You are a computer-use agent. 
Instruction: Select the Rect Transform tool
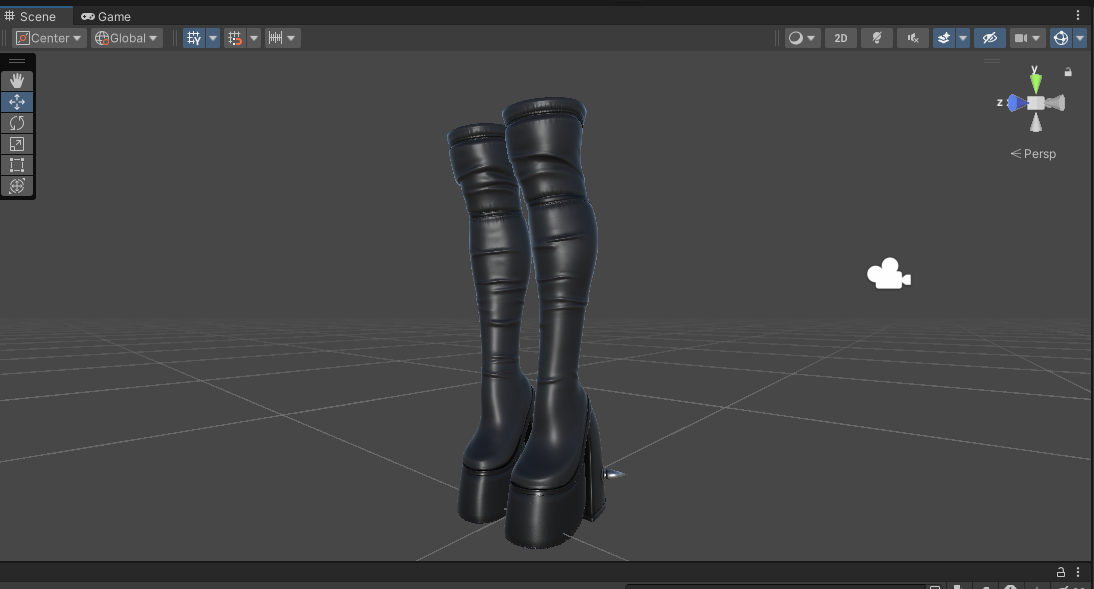click(x=17, y=165)
